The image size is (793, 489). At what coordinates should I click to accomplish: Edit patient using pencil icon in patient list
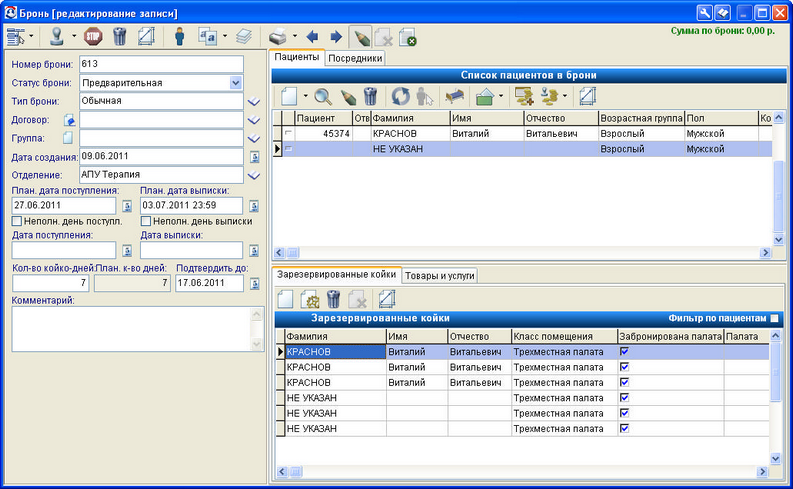(x=348, y=96)
